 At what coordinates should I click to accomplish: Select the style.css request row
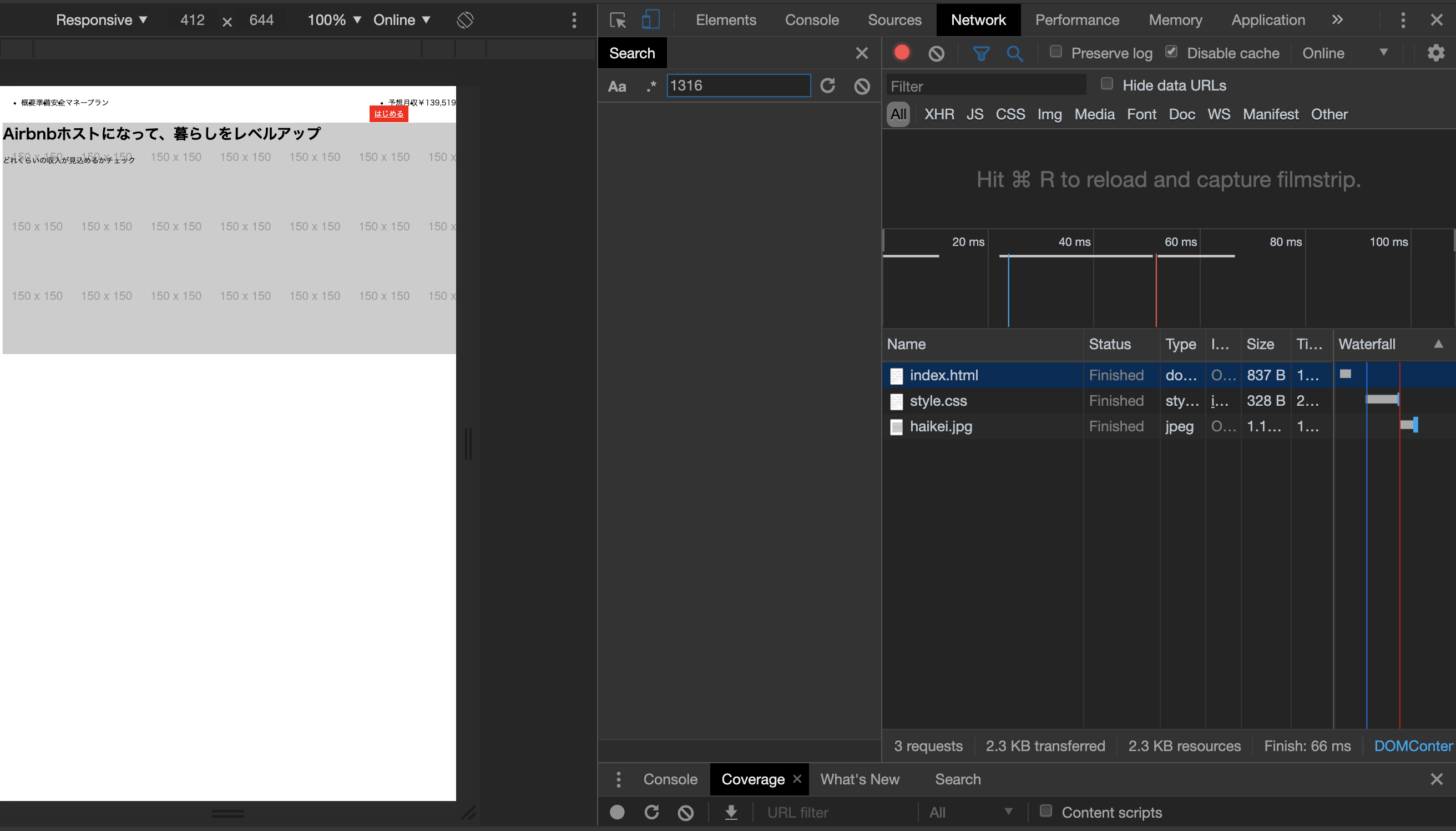tap(938, 401)
